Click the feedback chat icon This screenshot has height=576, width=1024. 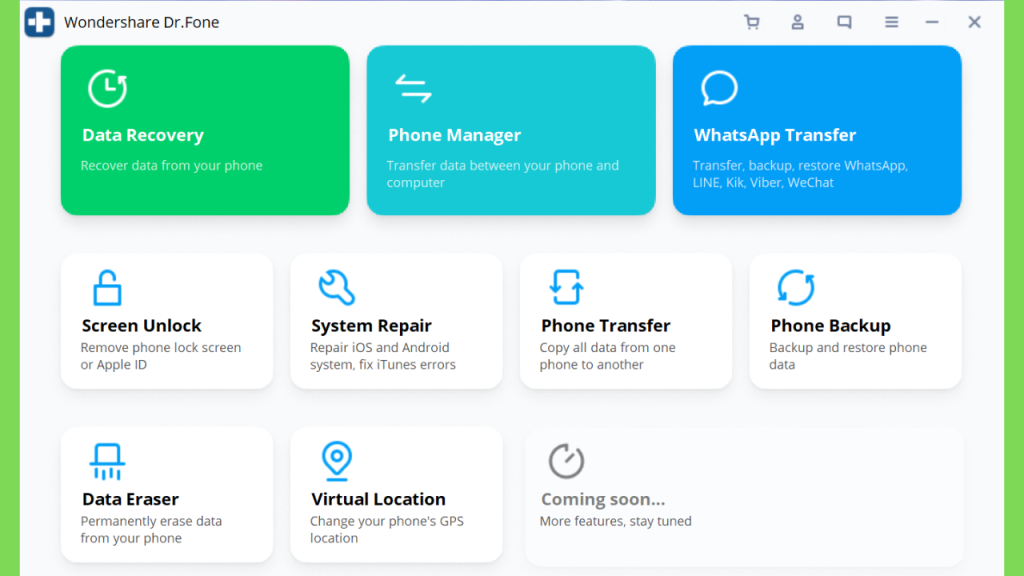844,22
